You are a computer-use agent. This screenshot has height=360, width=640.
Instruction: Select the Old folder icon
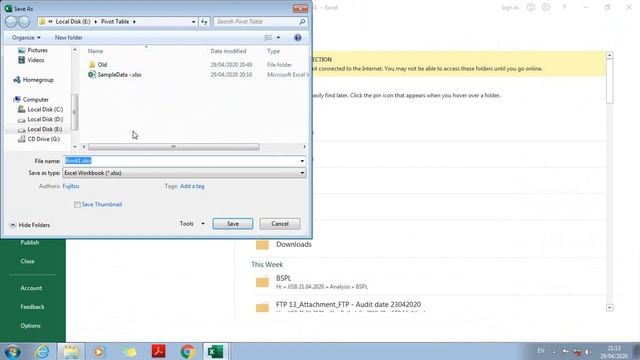coord(92,64)
